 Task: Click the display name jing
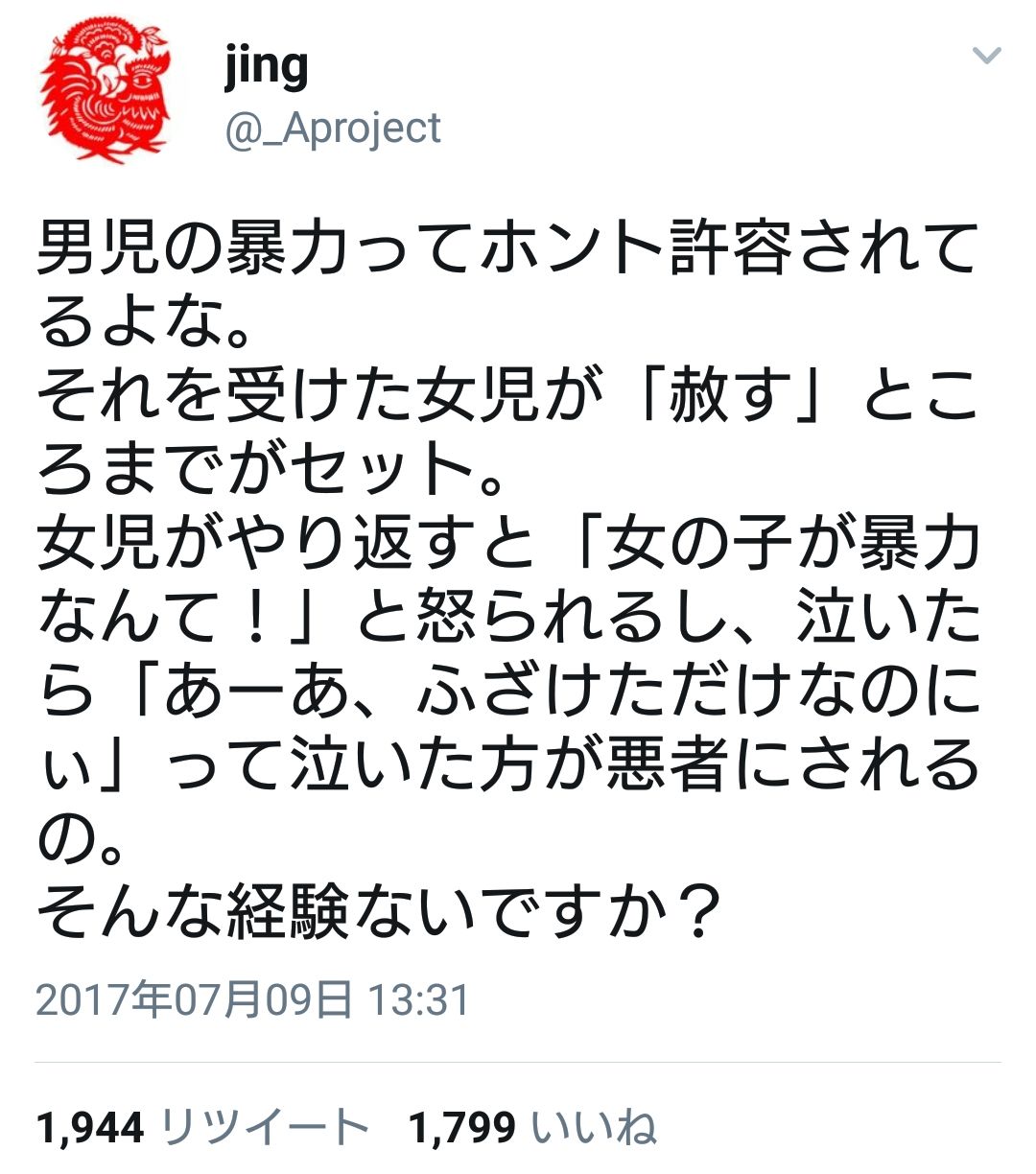coord(266,69)
